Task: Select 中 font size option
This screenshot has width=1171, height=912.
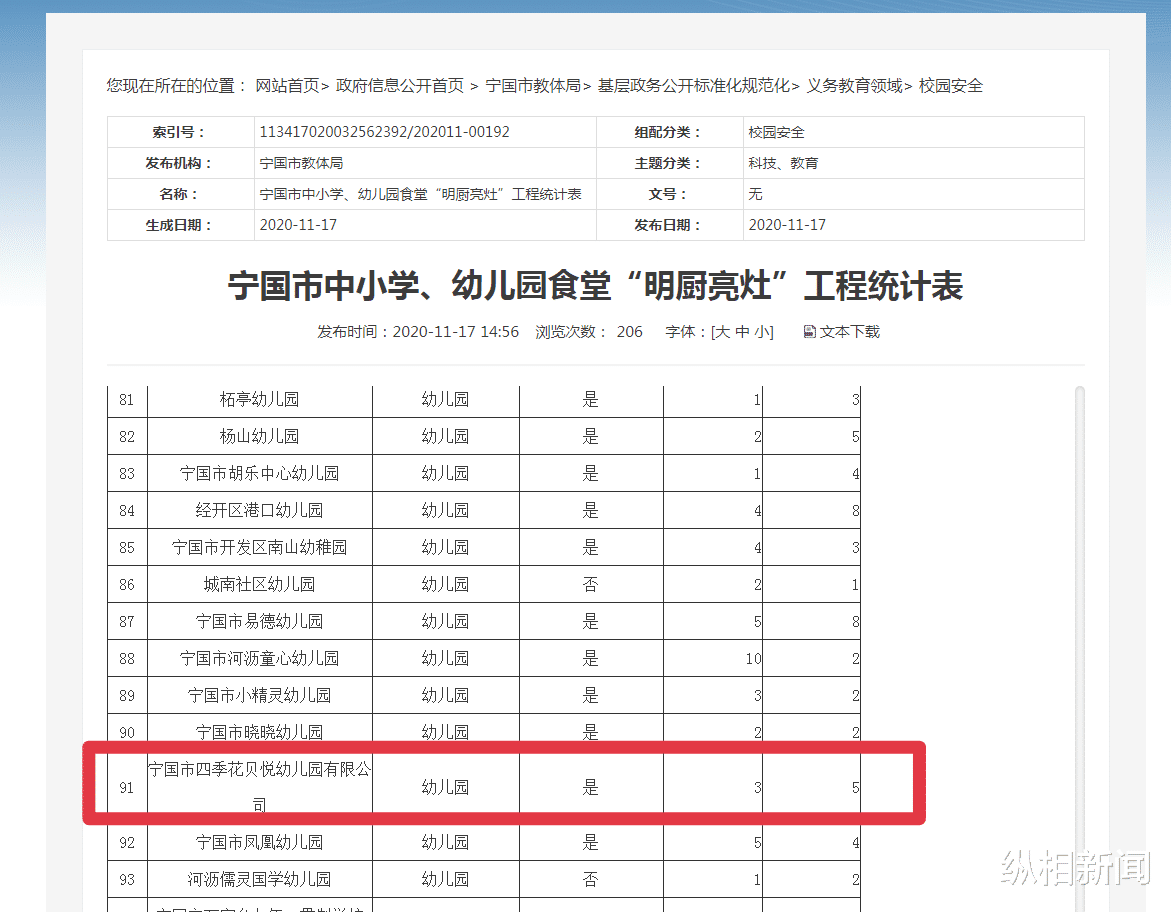Action: coord(745,331)
